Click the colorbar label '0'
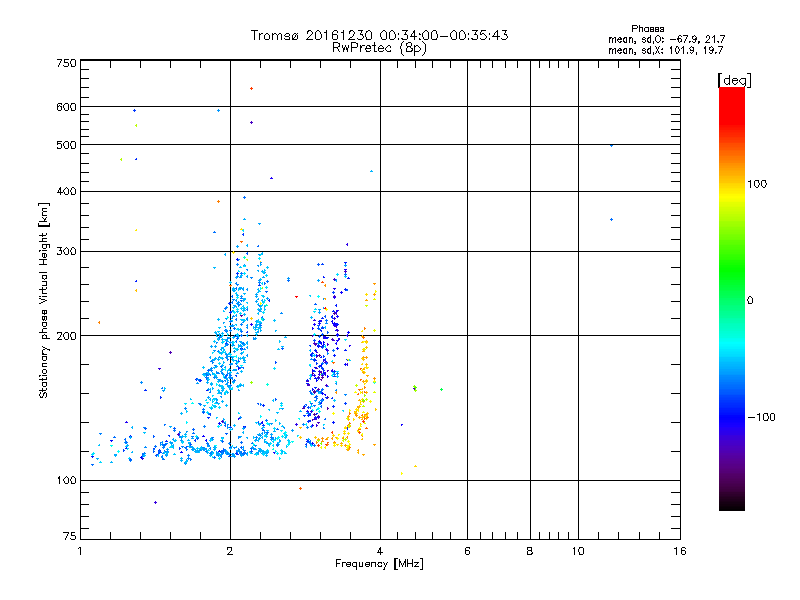Screen dimensions: 800x600 click(x=749, y=301)
